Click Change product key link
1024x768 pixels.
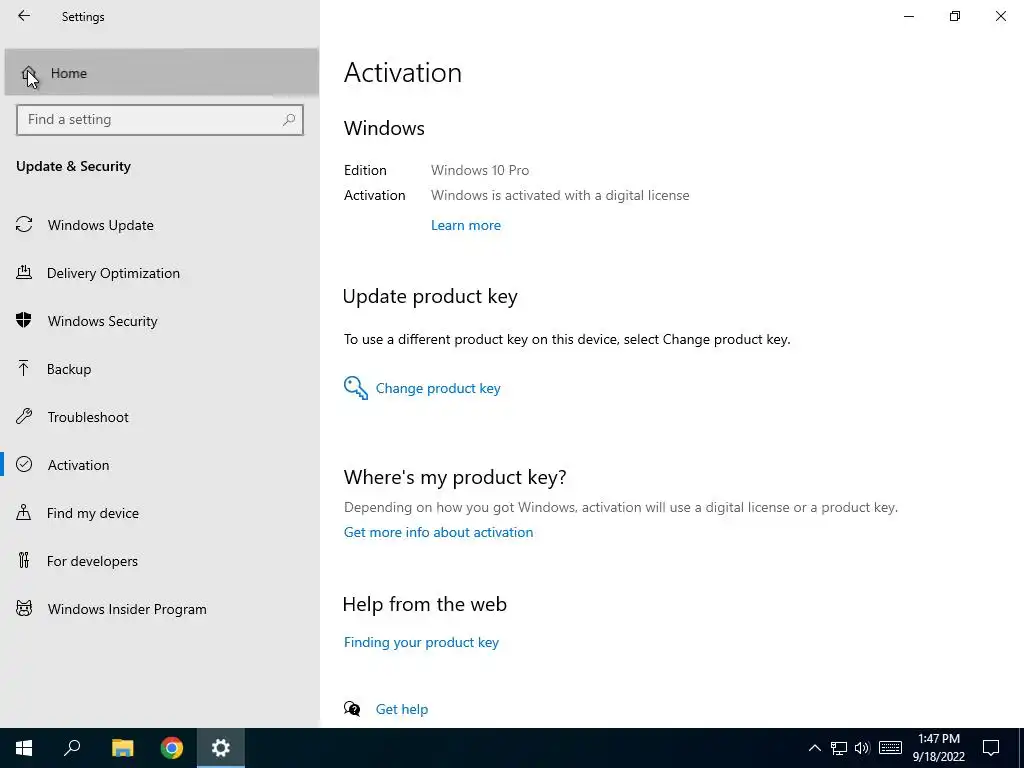tap(438, 388)
